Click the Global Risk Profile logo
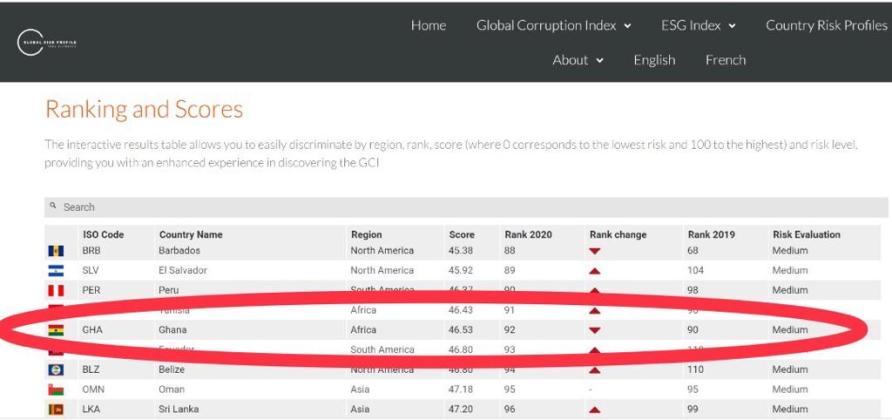892x420 pixels. (47, 43)
